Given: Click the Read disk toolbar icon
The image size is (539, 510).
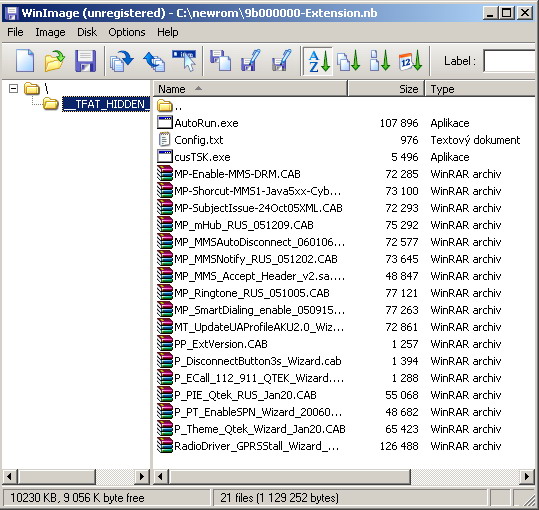Looking at the screenshot, I should click(x=121, y=61).
